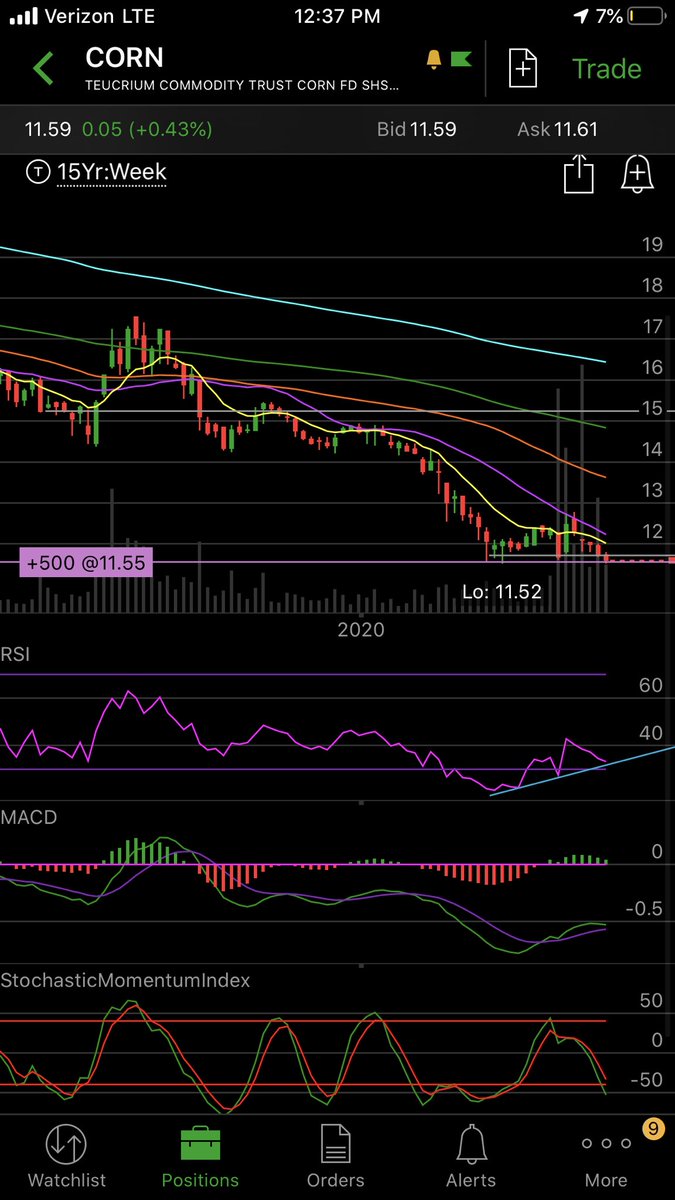Change the 15Yr:Week timeframe selector
This screenshot has height=1200, width=675.
point(111,172)
